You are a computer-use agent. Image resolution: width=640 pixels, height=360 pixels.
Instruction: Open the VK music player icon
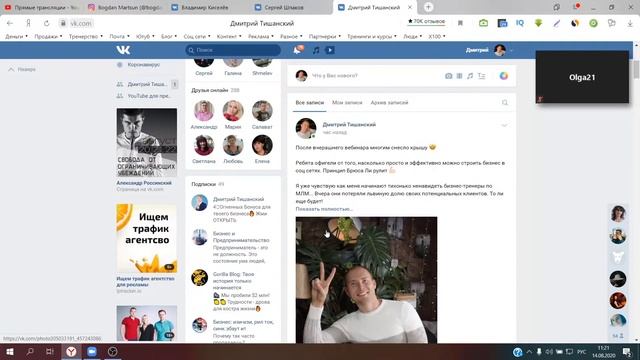tap(316, 50)
